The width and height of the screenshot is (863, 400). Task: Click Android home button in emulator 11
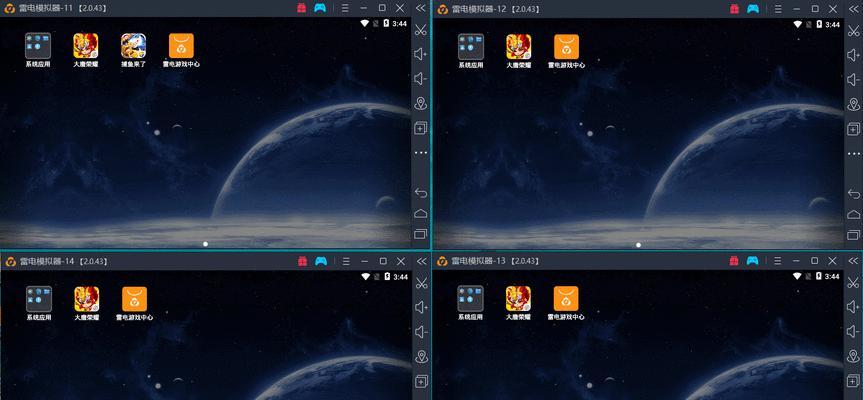(x=421, y=213)
